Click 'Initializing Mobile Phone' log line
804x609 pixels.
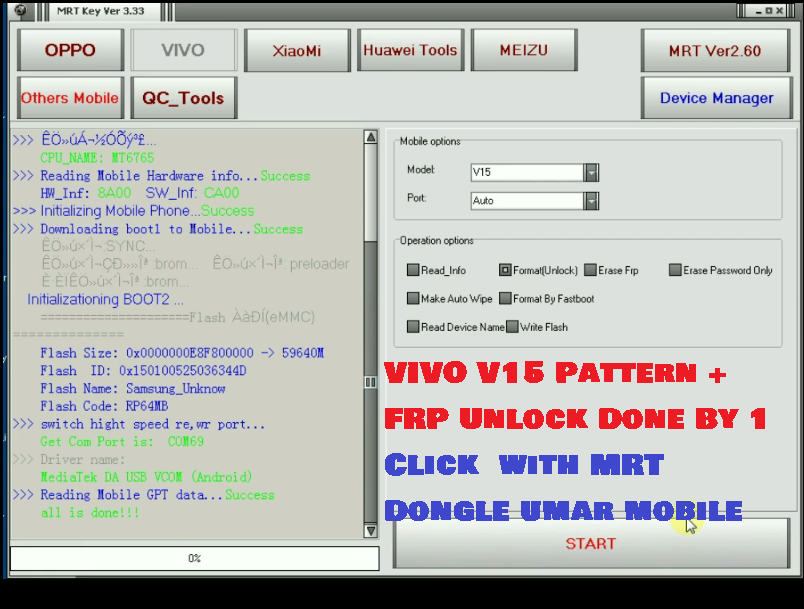(x=133, y=211)
